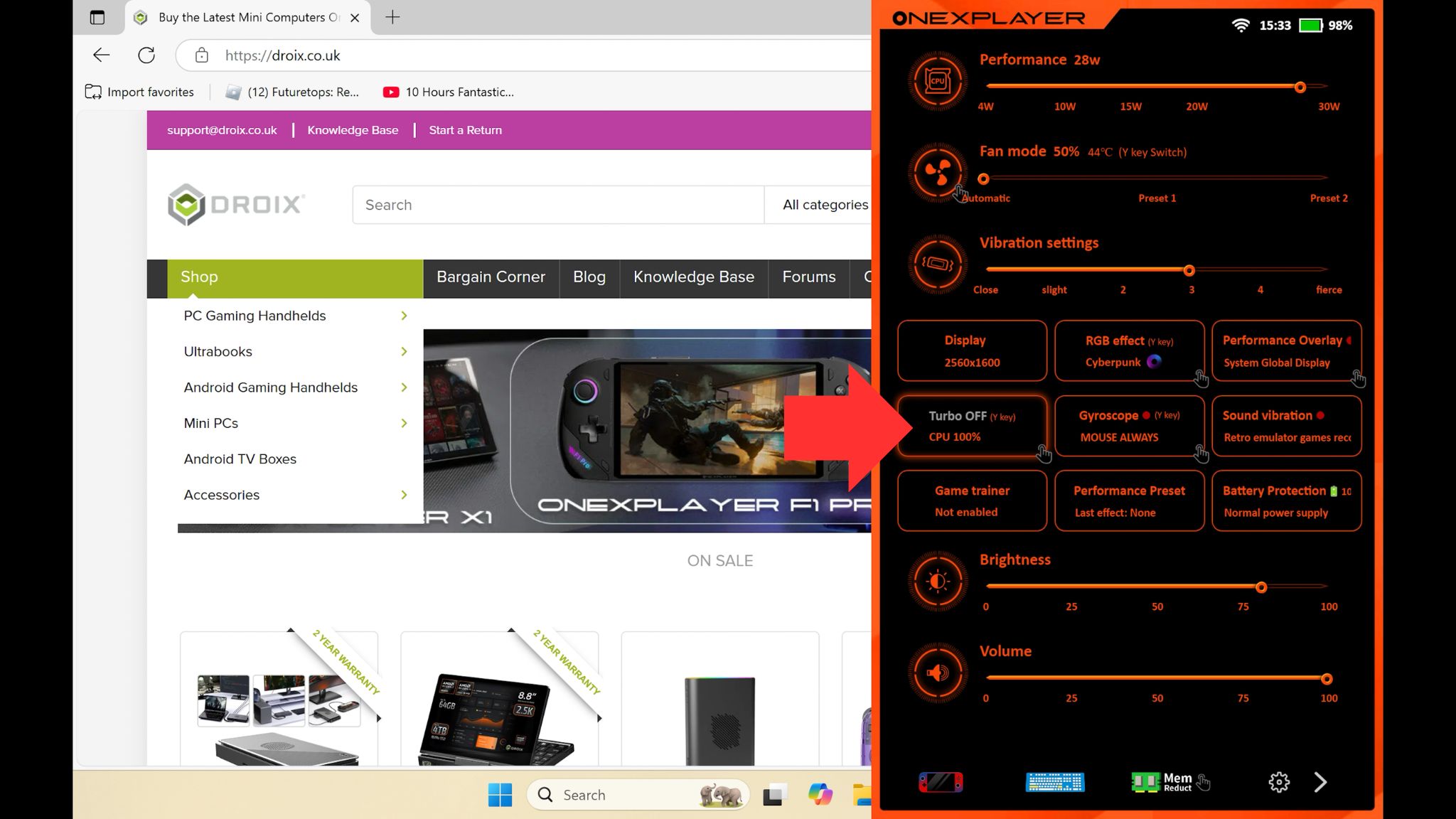This screenshot has height=819, width=1456.
Task: Click the fan mode icon
Action: pyautogui.click(x=938, y=172)
